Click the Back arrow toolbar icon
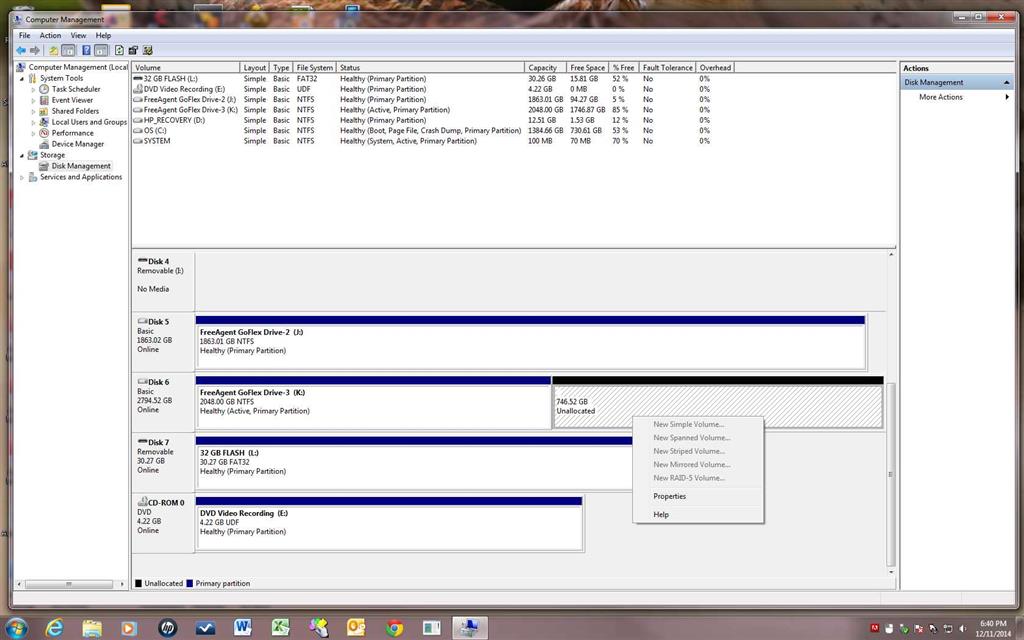The image size is (1024, 640). pyautogui.click(x=21, y=50)
